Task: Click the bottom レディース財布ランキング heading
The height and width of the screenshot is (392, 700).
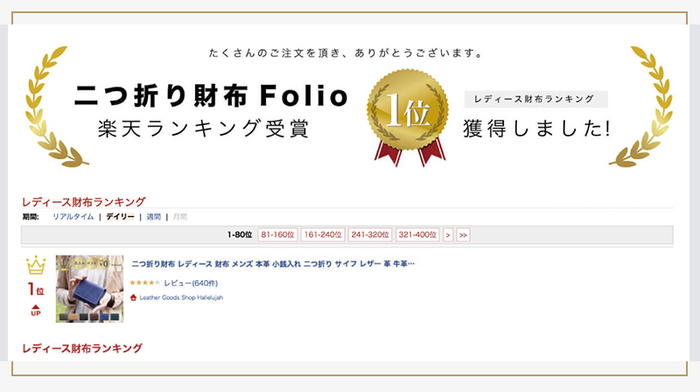Action: pos(82,348)
